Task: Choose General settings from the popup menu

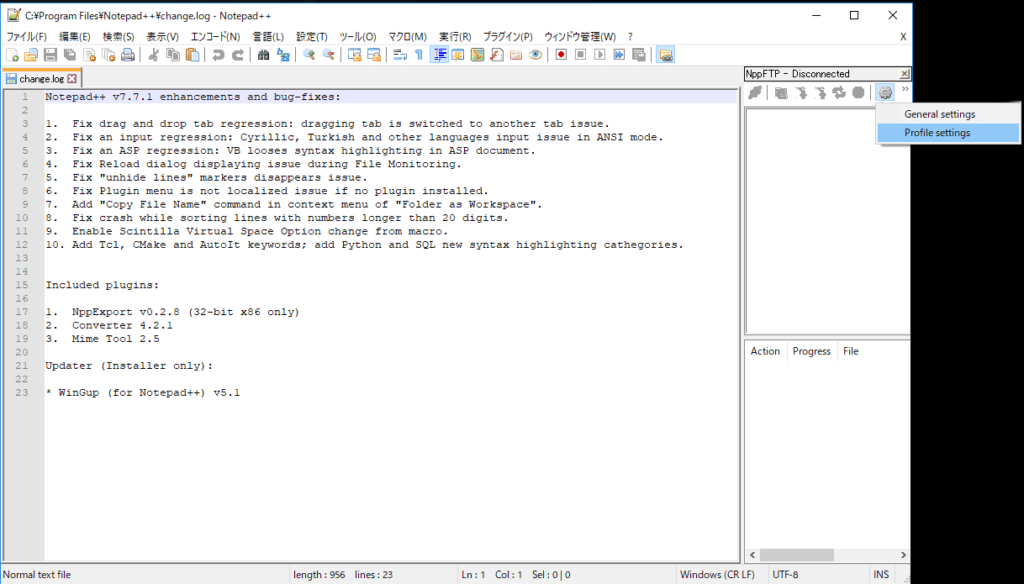Action: pyautogui.click(x=948, y=114)
